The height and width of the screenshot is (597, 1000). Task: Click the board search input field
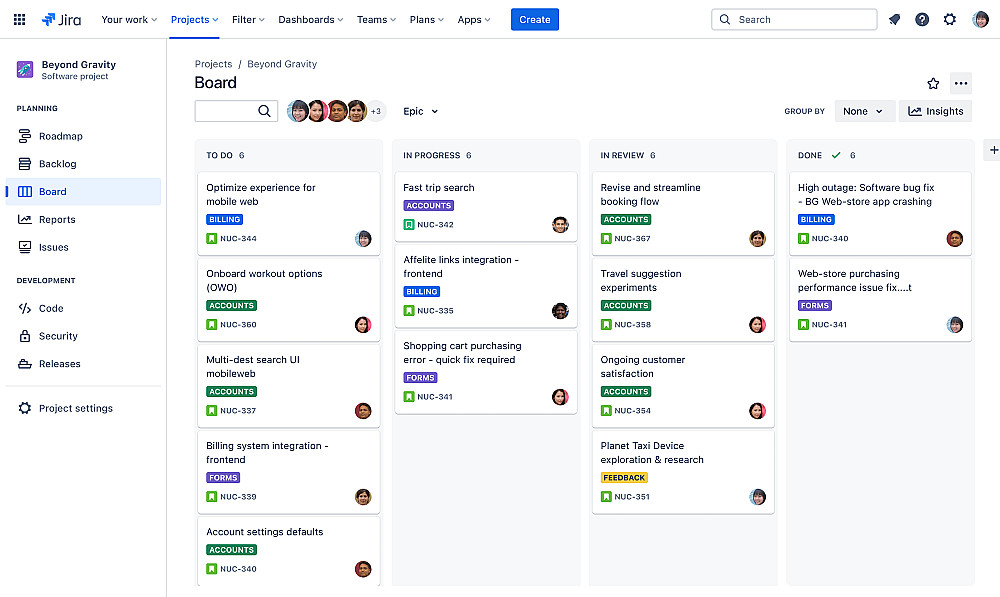(x=227, y=111)
